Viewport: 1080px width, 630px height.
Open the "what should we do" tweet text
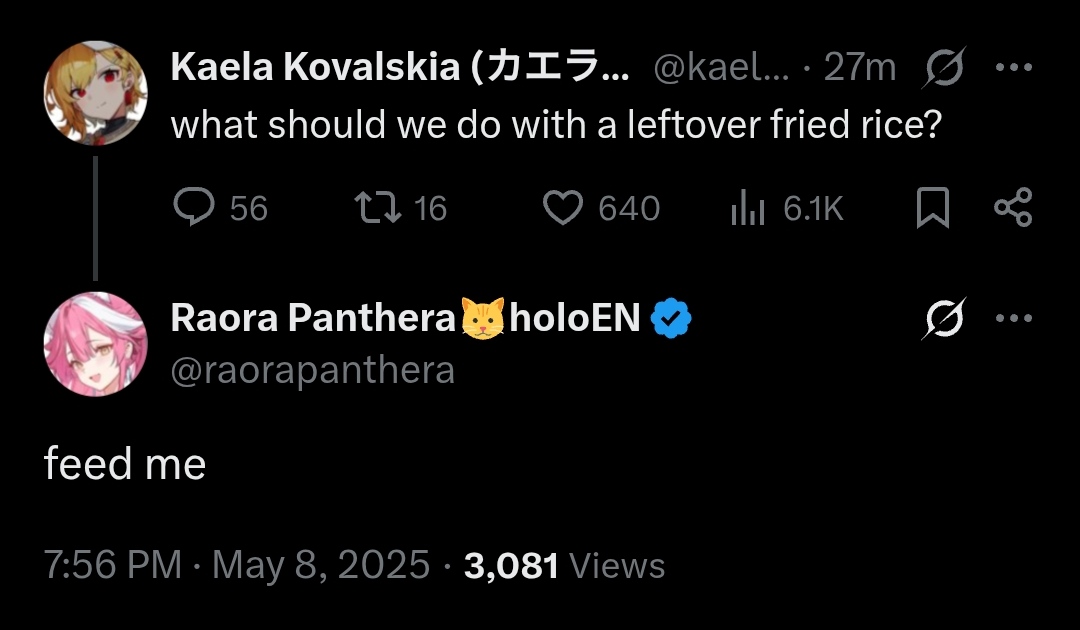click(x=556, y=126)
